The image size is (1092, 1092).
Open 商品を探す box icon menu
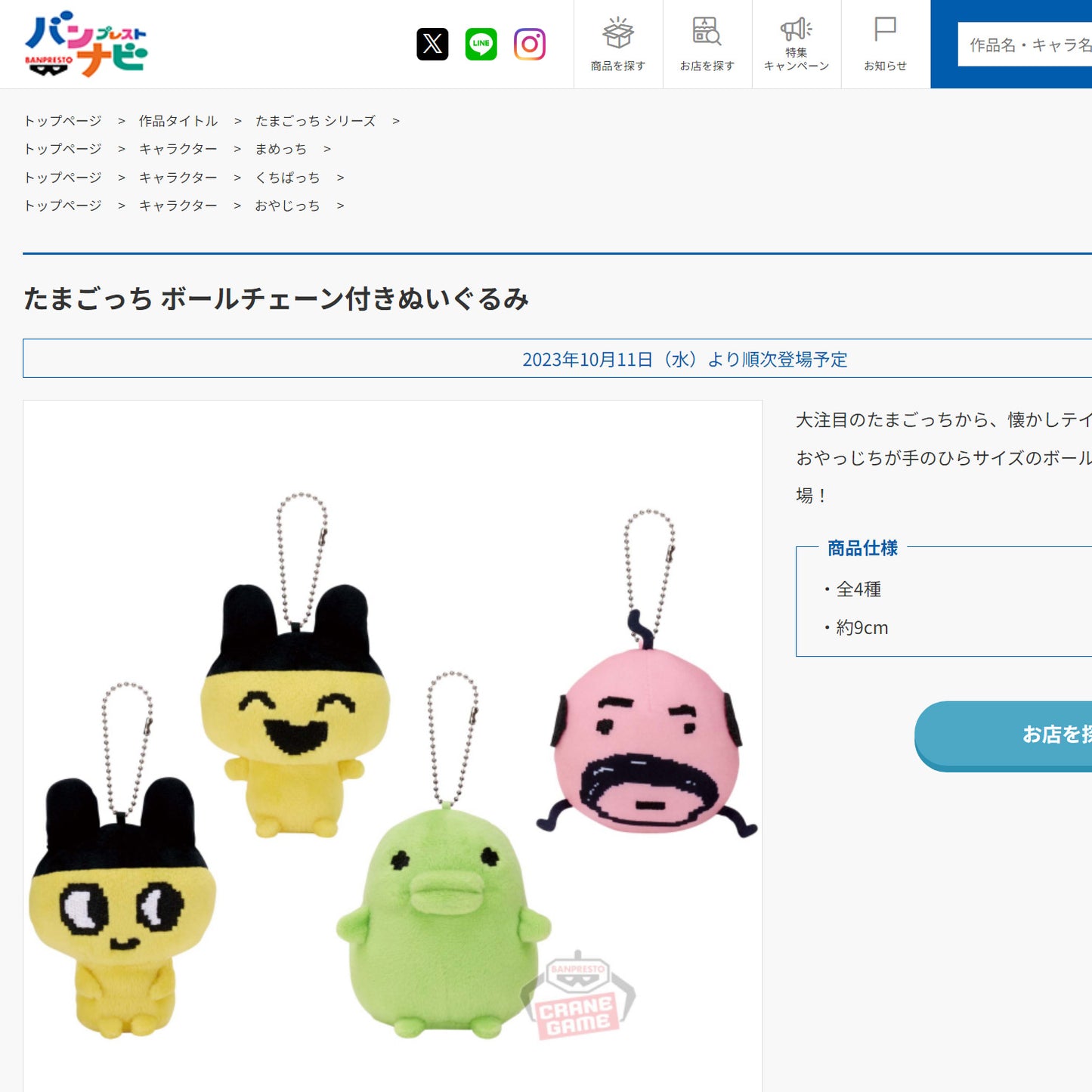coord(618,45)
